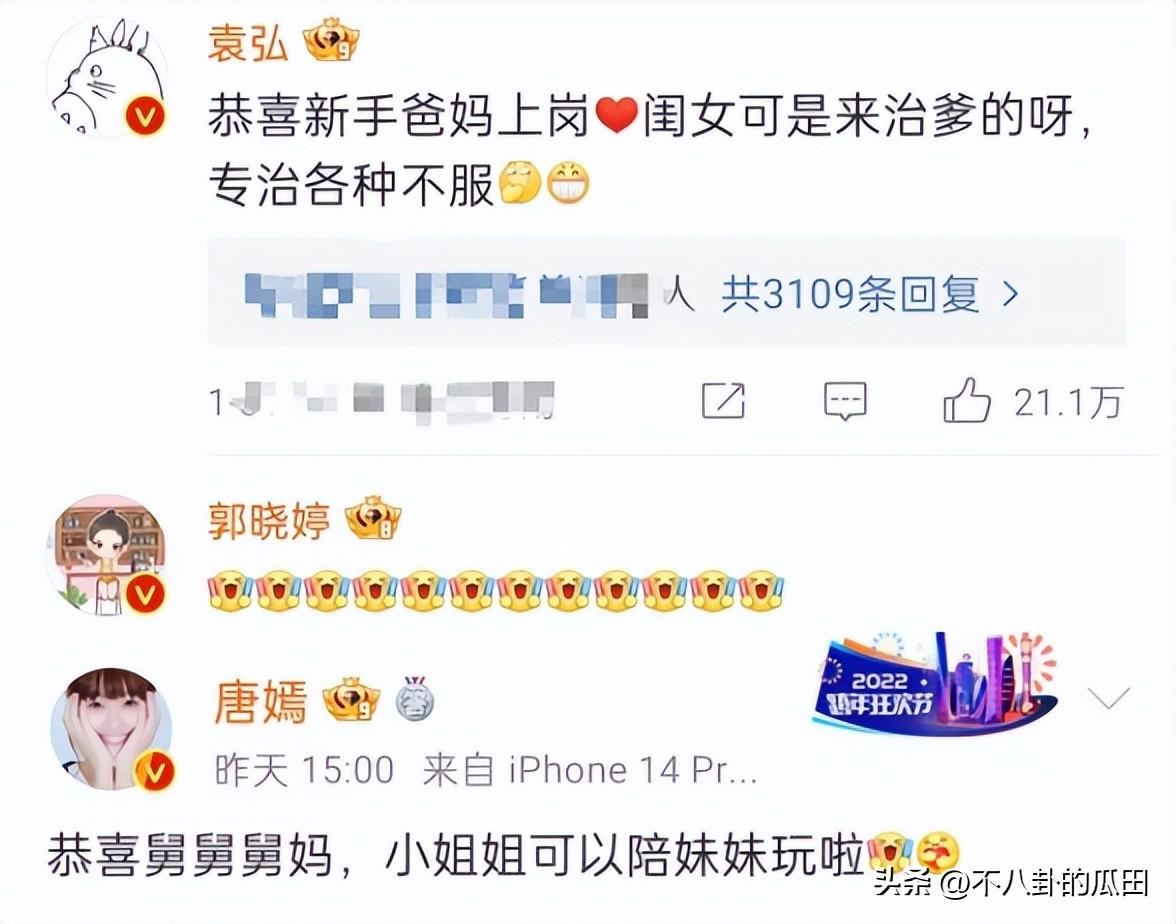This screenshot has height=924, width=1176.
Task: Tap the comment reply icon beside 21.1万
Action: click(845, 400)
